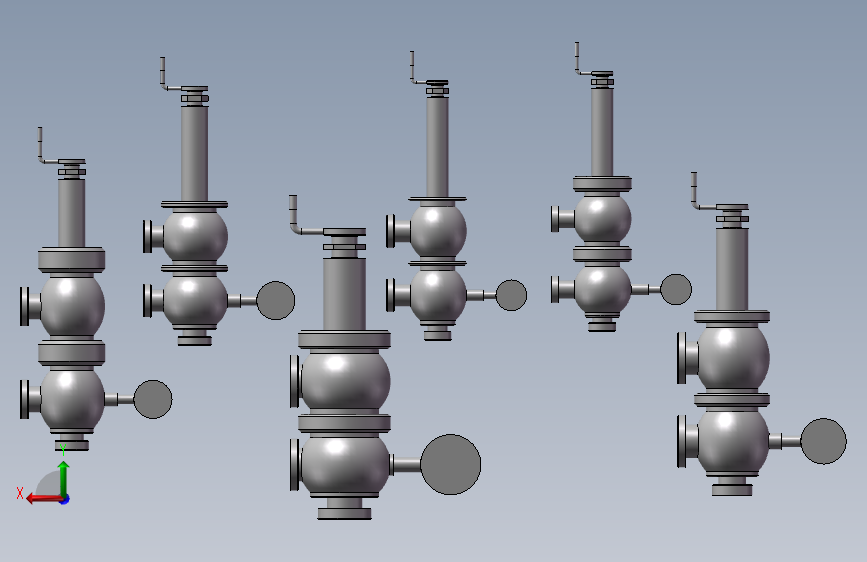This screenshot has height=562, width=867.
Task: Select the round disc of the leftmost valve
Action: pyautogui.click(x=153, y=399)
